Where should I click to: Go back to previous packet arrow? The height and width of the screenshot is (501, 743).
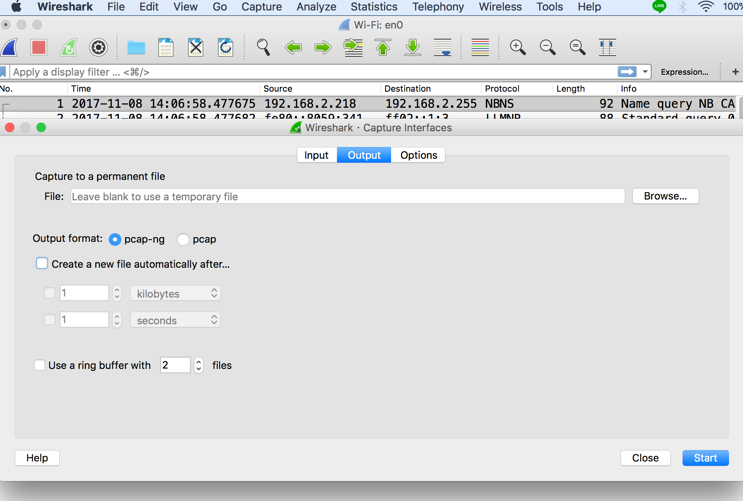pos(293,47)
